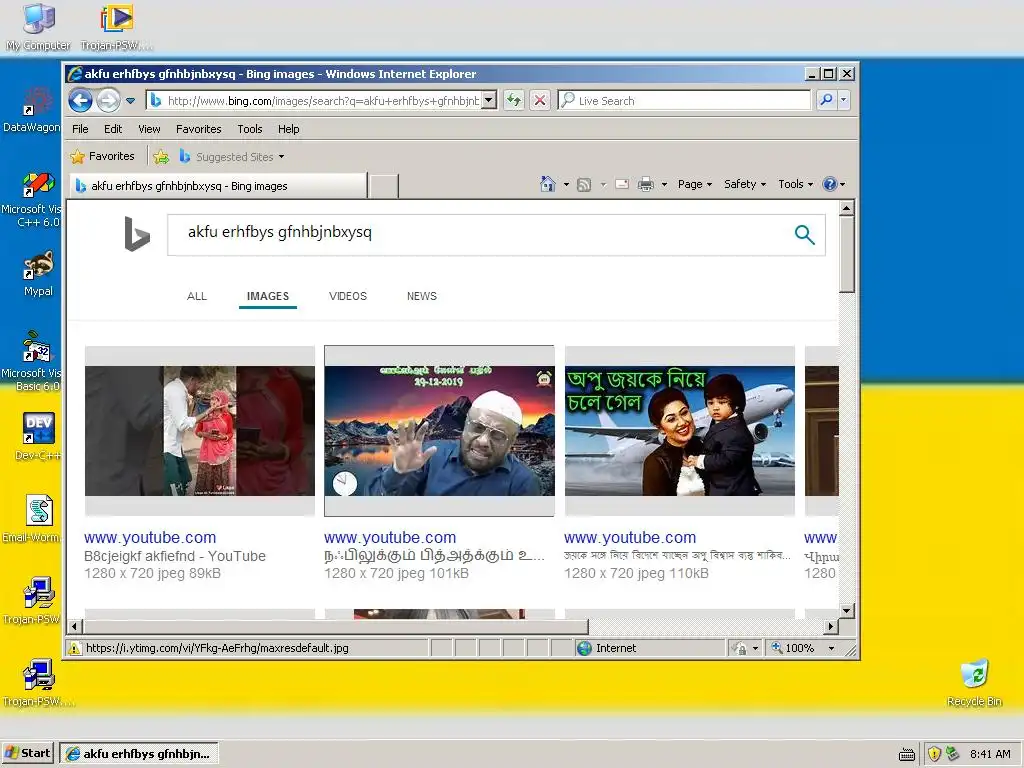1024x768 pixels.
Task: Switch to the NEWS results tab
Action: [422, 296]
